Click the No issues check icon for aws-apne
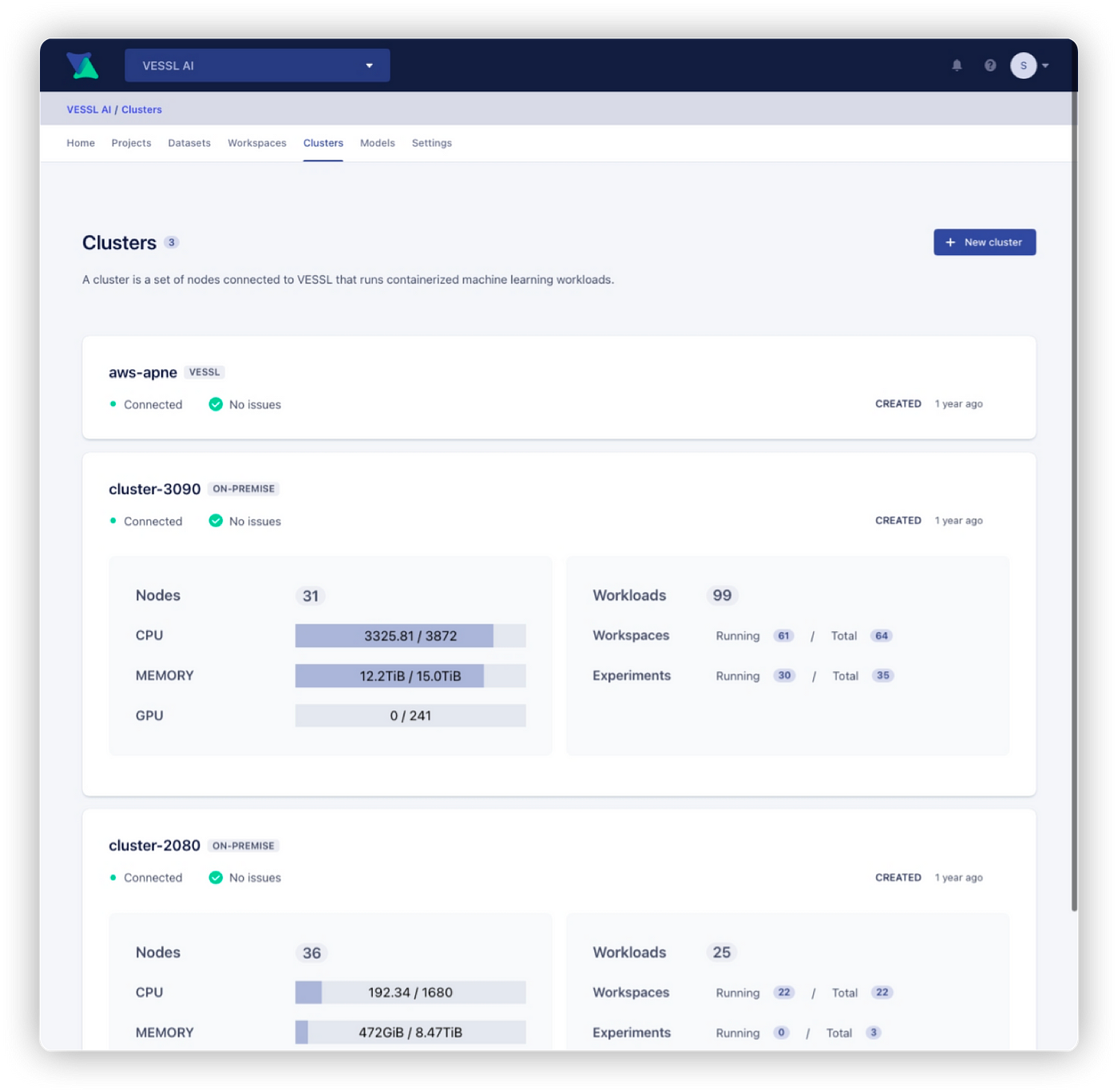Screen dimensions: 1118x1092 (x=216, y=404)
